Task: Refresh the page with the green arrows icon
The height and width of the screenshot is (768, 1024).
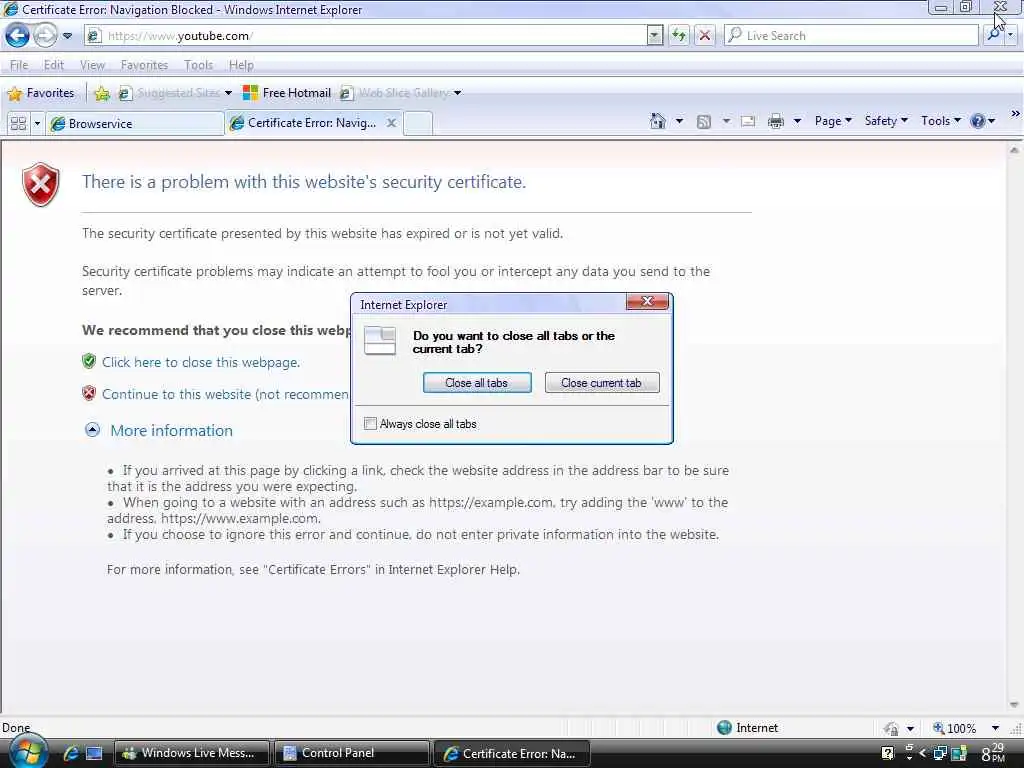Action: pyautogui.click(x=679, y=36)
